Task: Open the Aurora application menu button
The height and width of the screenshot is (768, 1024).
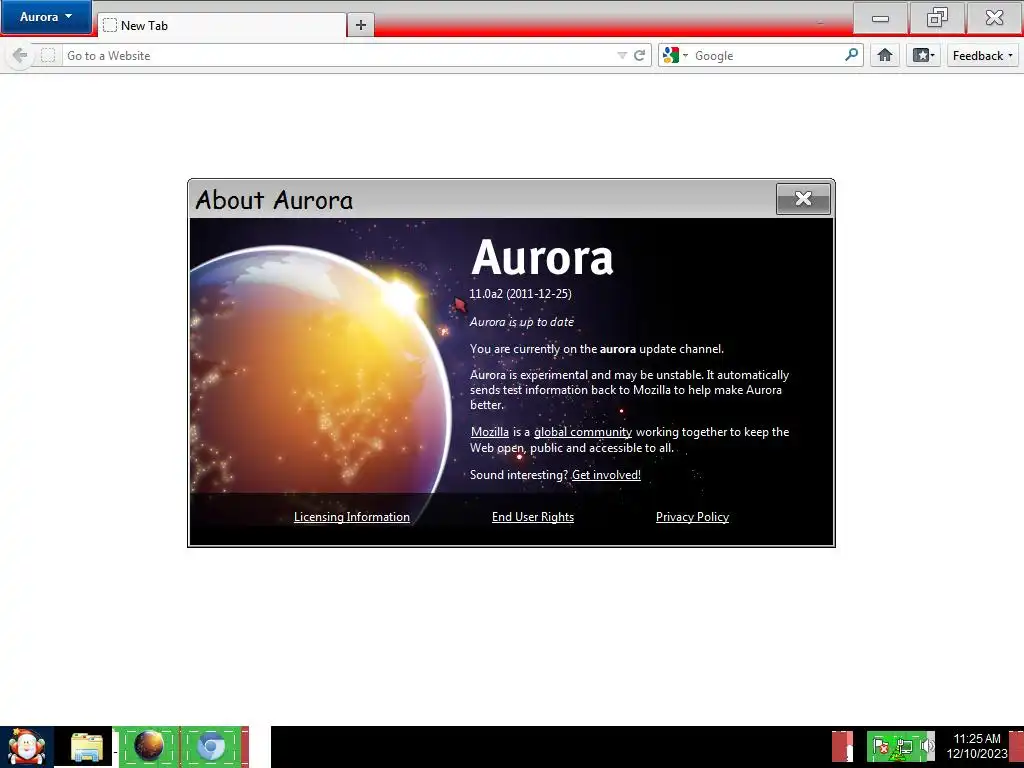Action: click(46, 17)
